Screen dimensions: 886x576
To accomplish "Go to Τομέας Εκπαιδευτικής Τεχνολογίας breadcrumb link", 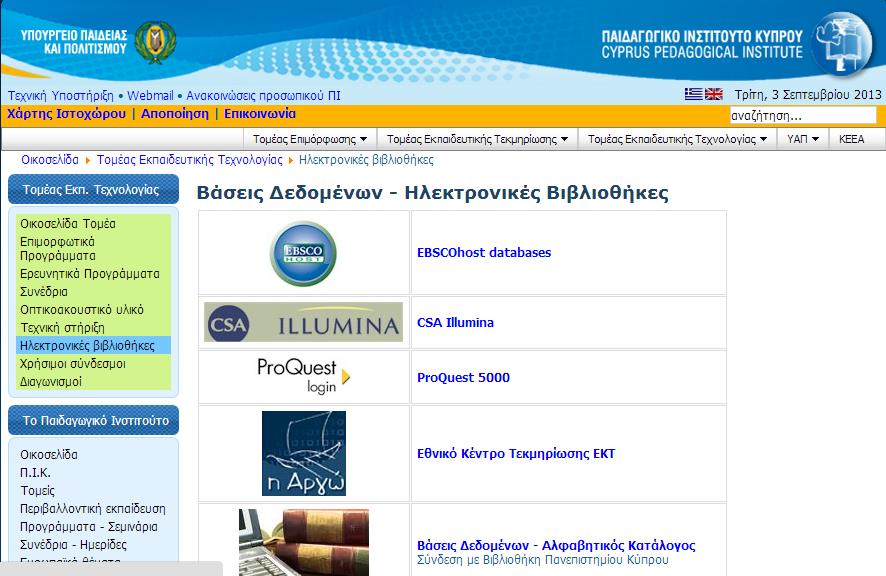I will [189, 160].
